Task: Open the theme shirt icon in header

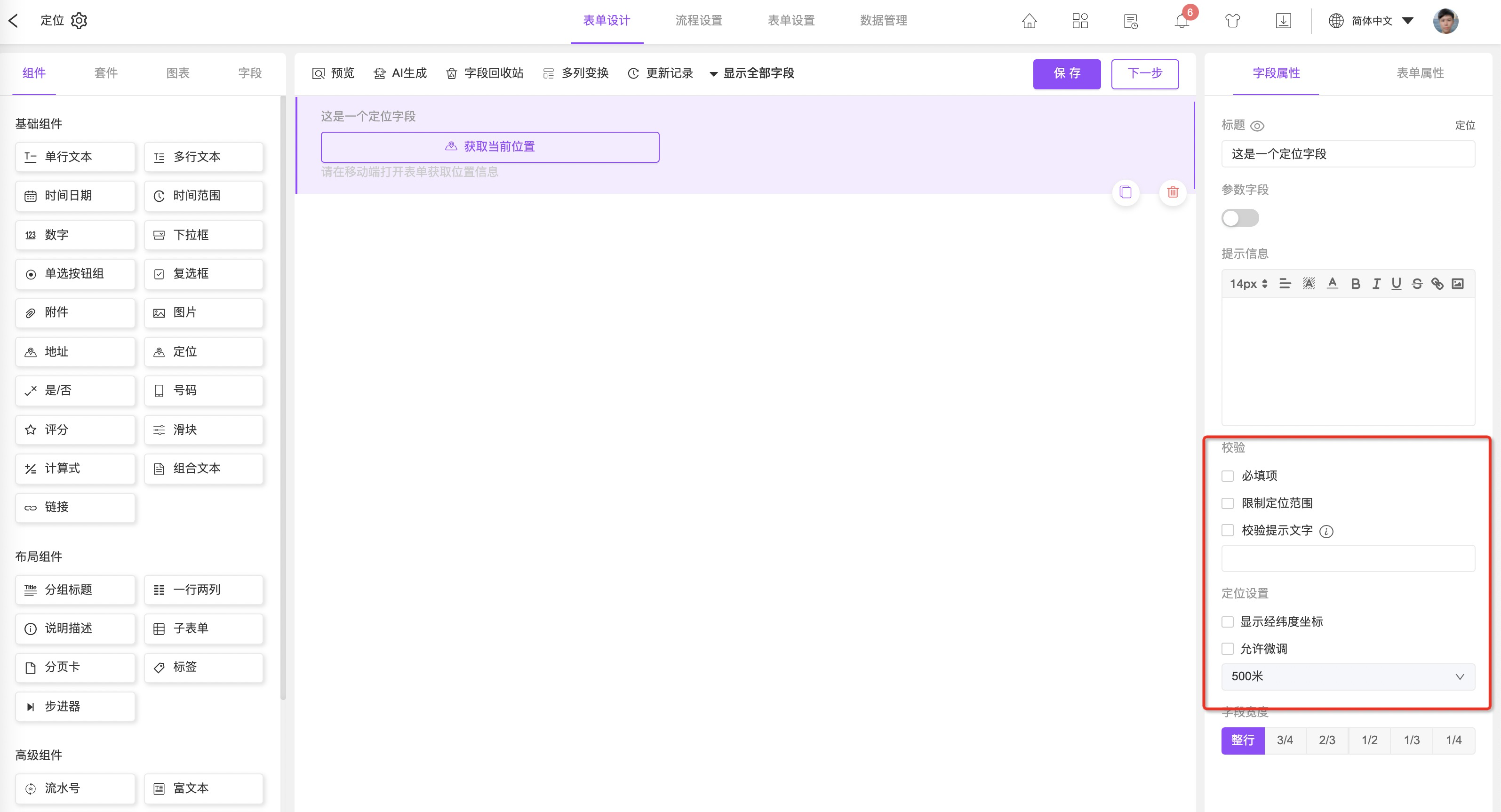Action: (x=1232, y=21)
